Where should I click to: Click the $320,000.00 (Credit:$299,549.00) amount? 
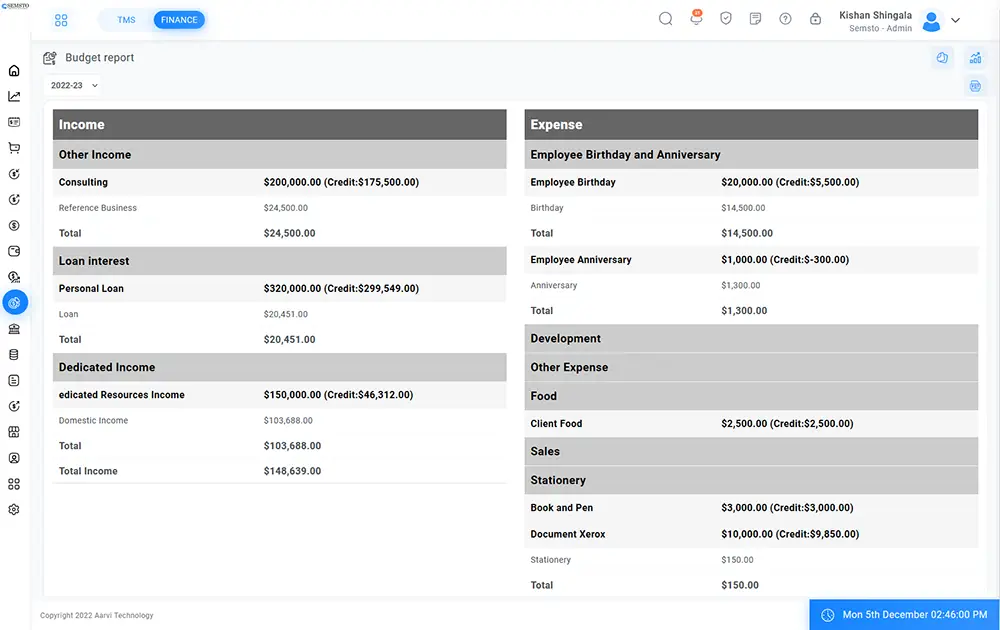tap(341, 289)
